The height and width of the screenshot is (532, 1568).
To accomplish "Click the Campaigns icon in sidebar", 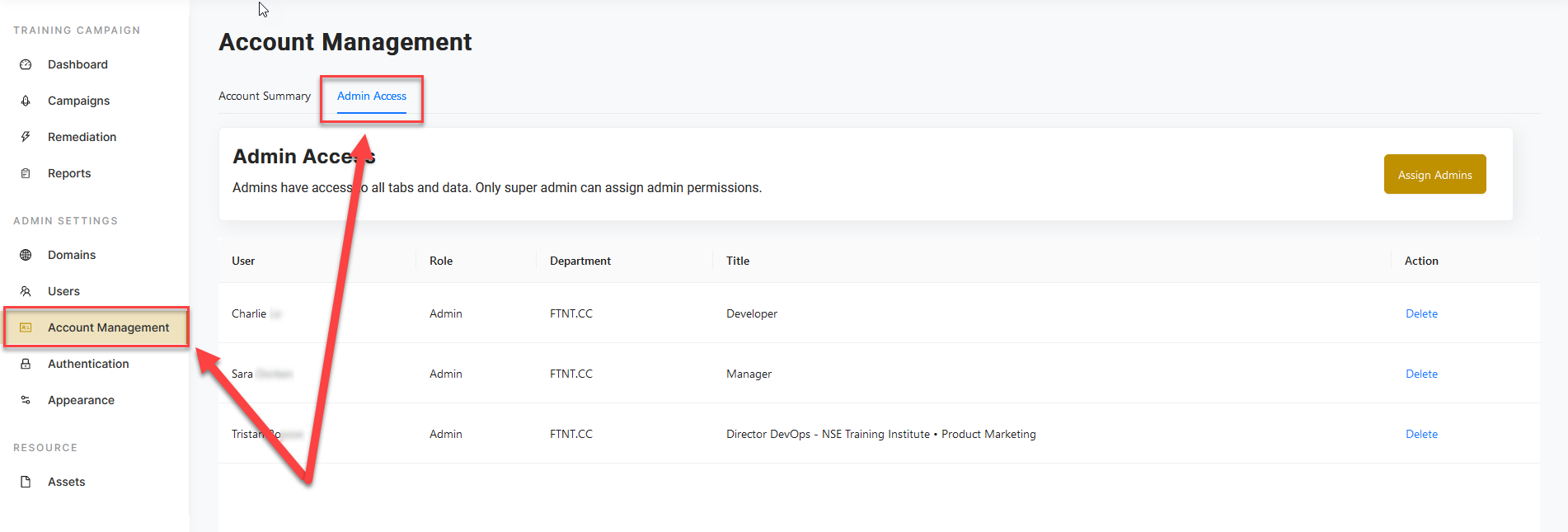I will tap(26, 101).
